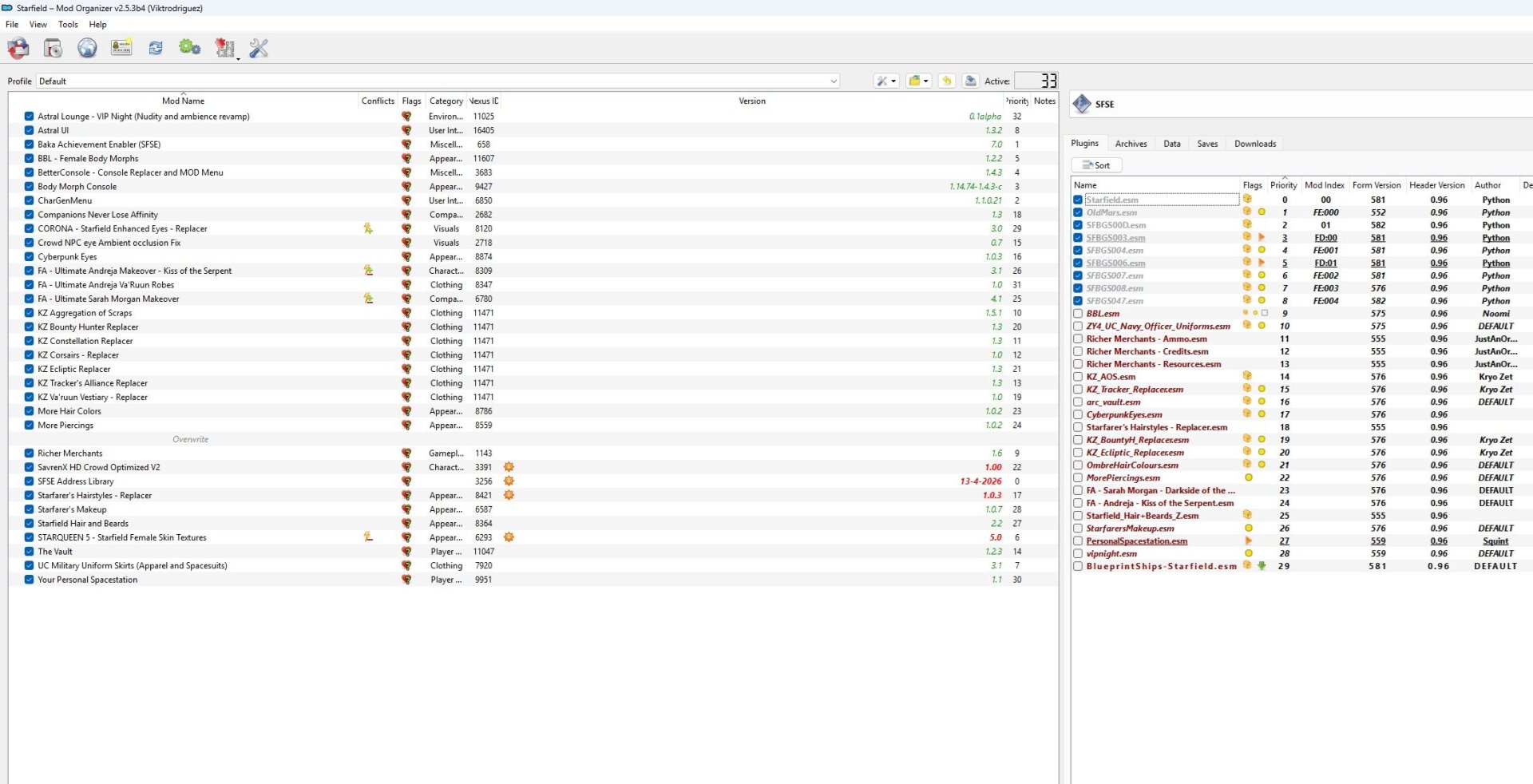Select the KZ Ecliptic Replacer mod row
This screenshot has width=1533, height=784.
533,369
